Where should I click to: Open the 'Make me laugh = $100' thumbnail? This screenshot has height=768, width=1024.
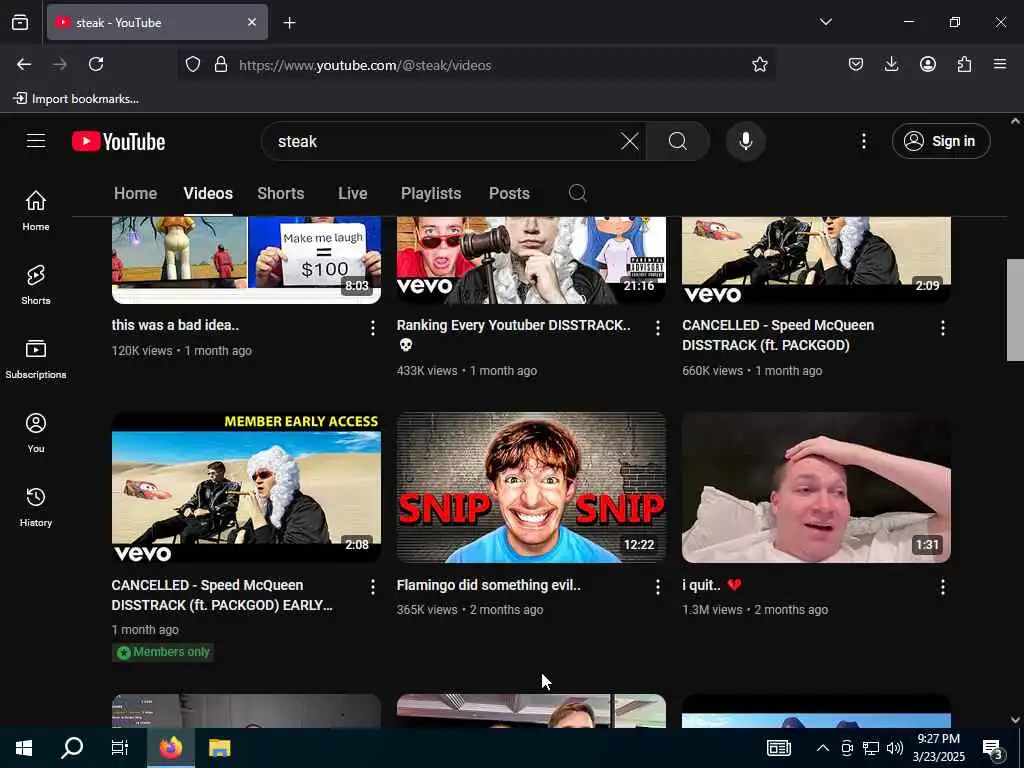[246, 260]
